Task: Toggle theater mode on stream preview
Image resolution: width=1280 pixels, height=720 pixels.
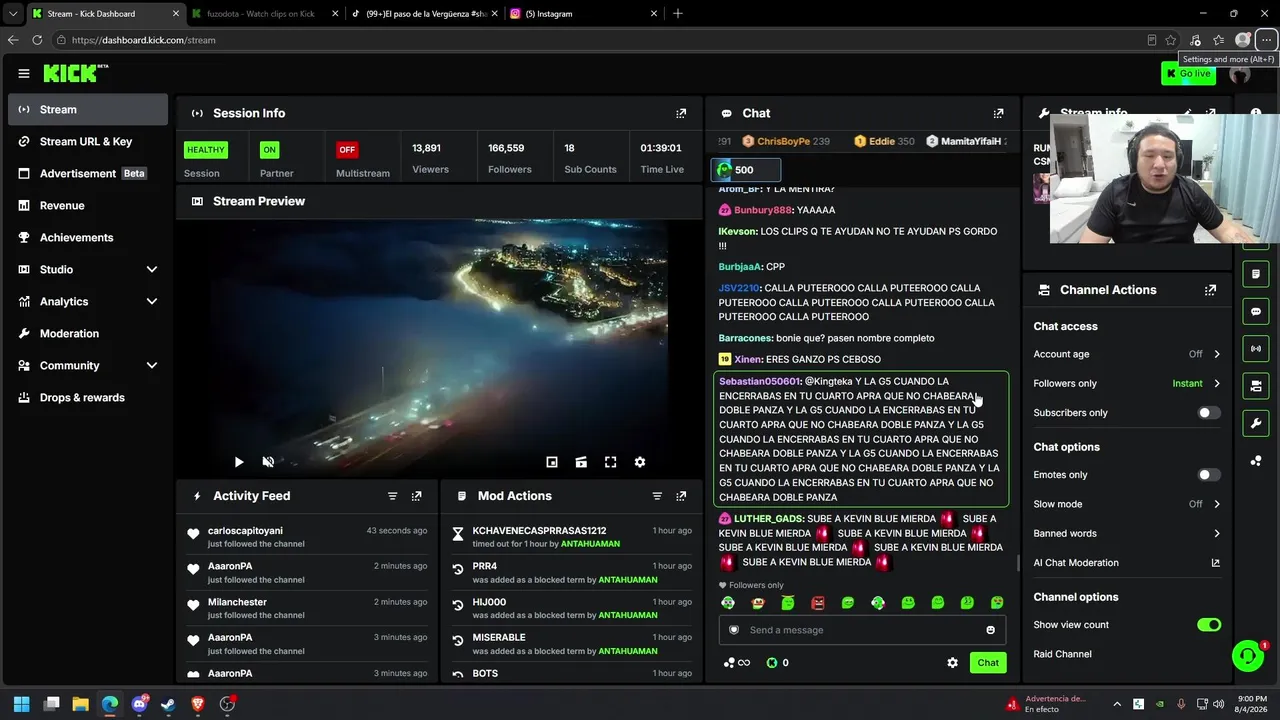Action: pyautogui.click(x=581, y=462)
